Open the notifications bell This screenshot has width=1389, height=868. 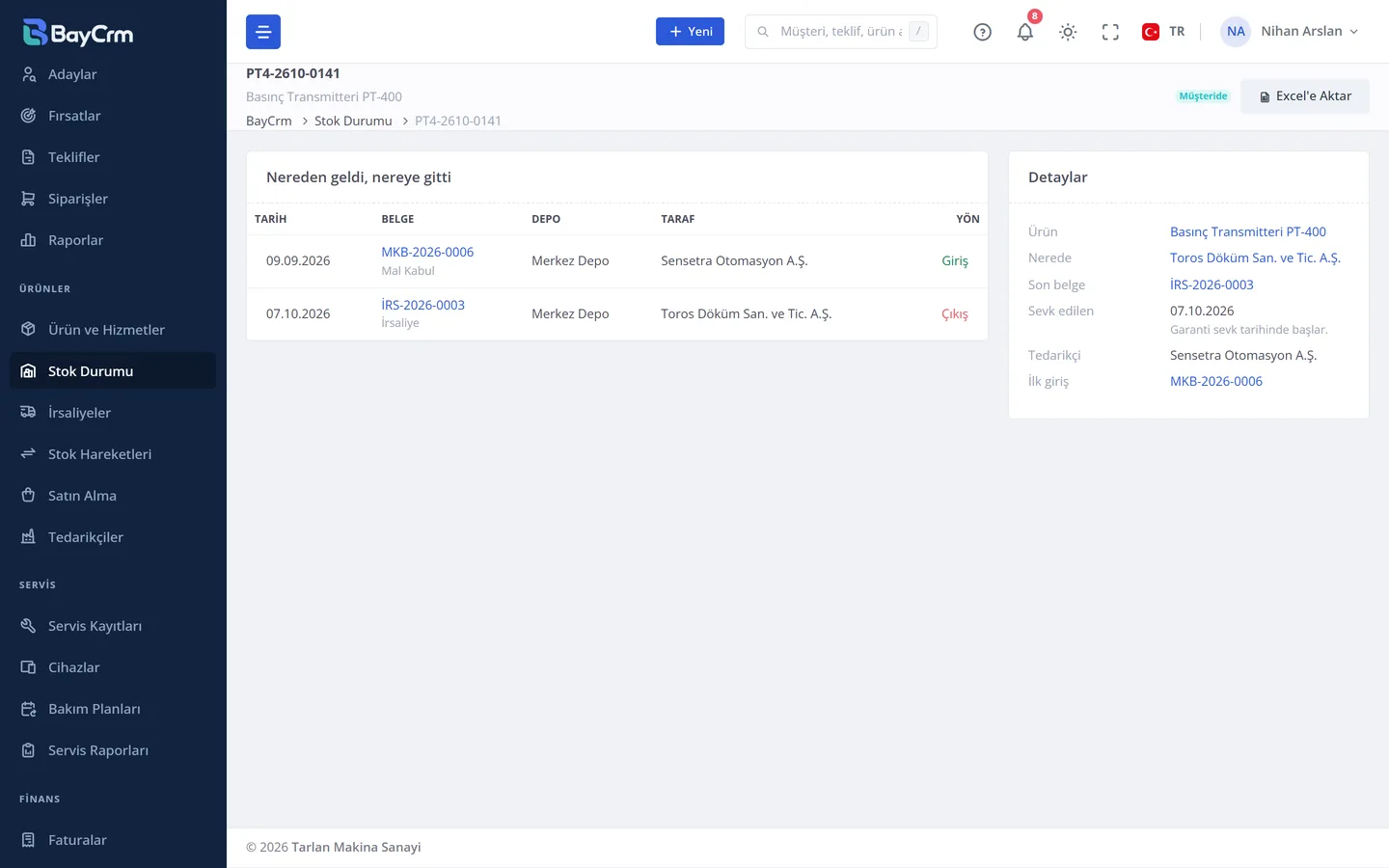pyautogui.click(x=1025, y=32)
